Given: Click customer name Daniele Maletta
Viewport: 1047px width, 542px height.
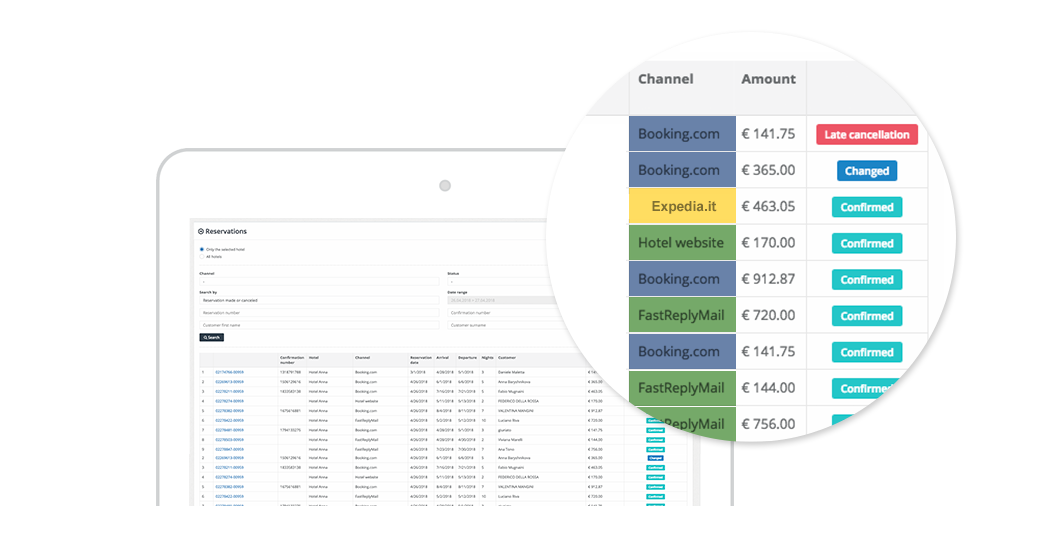Looking at the screenshot, I should coord(511,372).
